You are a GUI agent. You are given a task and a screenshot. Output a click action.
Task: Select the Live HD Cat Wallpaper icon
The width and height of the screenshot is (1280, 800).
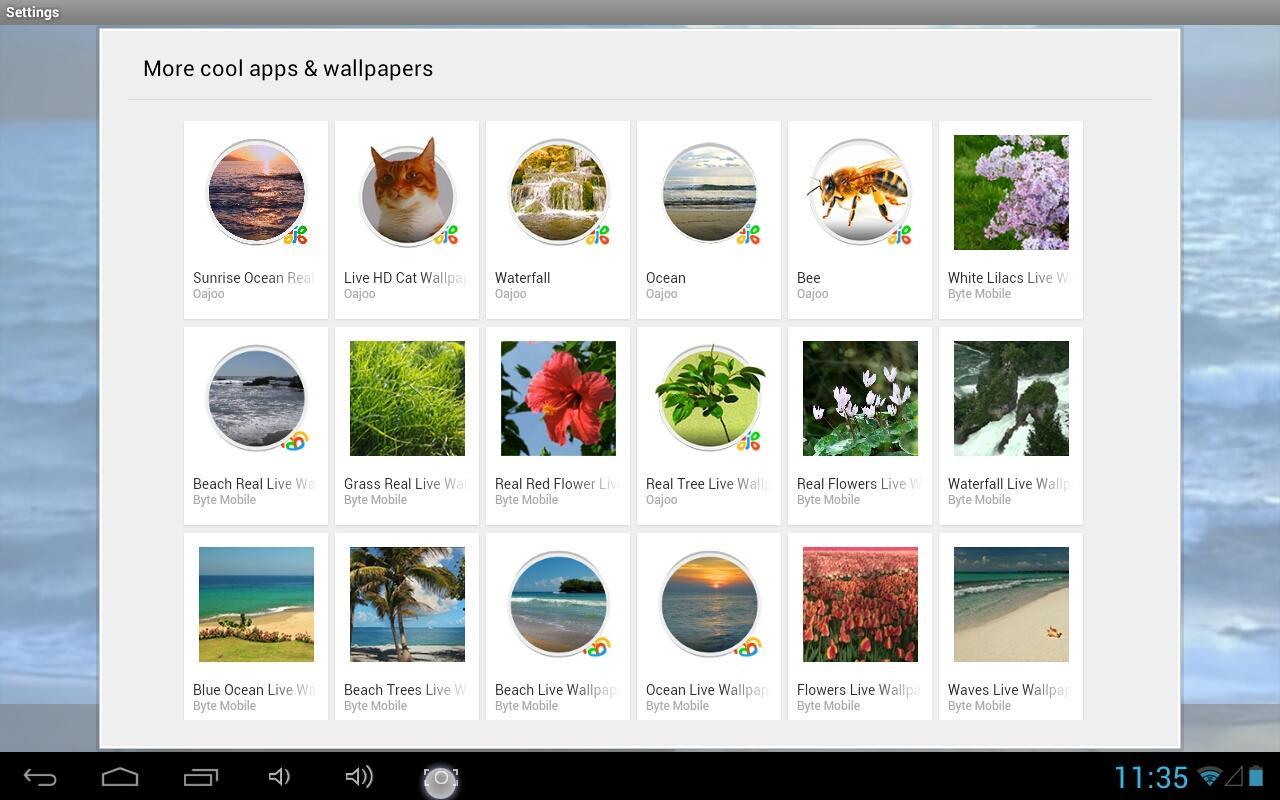[407, 192]
